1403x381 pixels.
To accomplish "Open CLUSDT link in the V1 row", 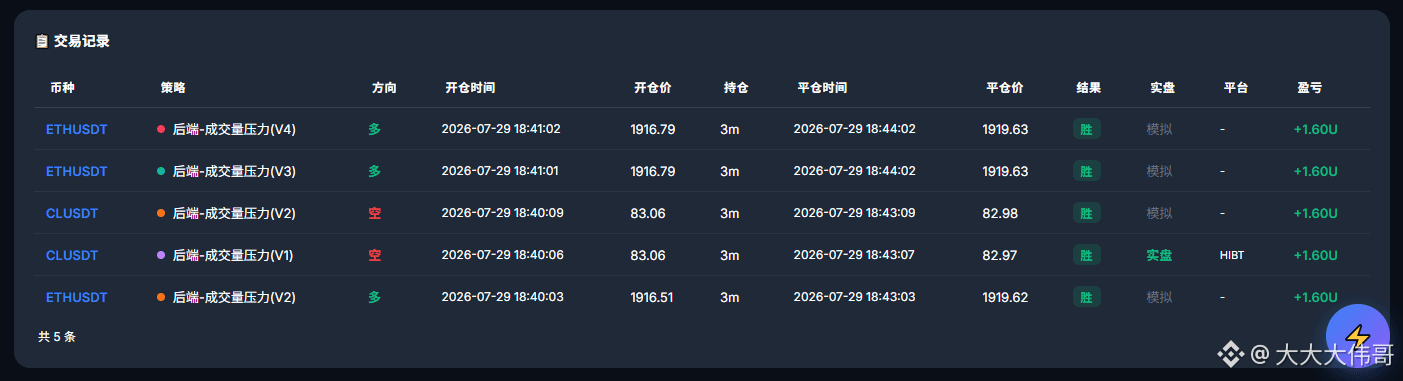I will click(72, 255).
